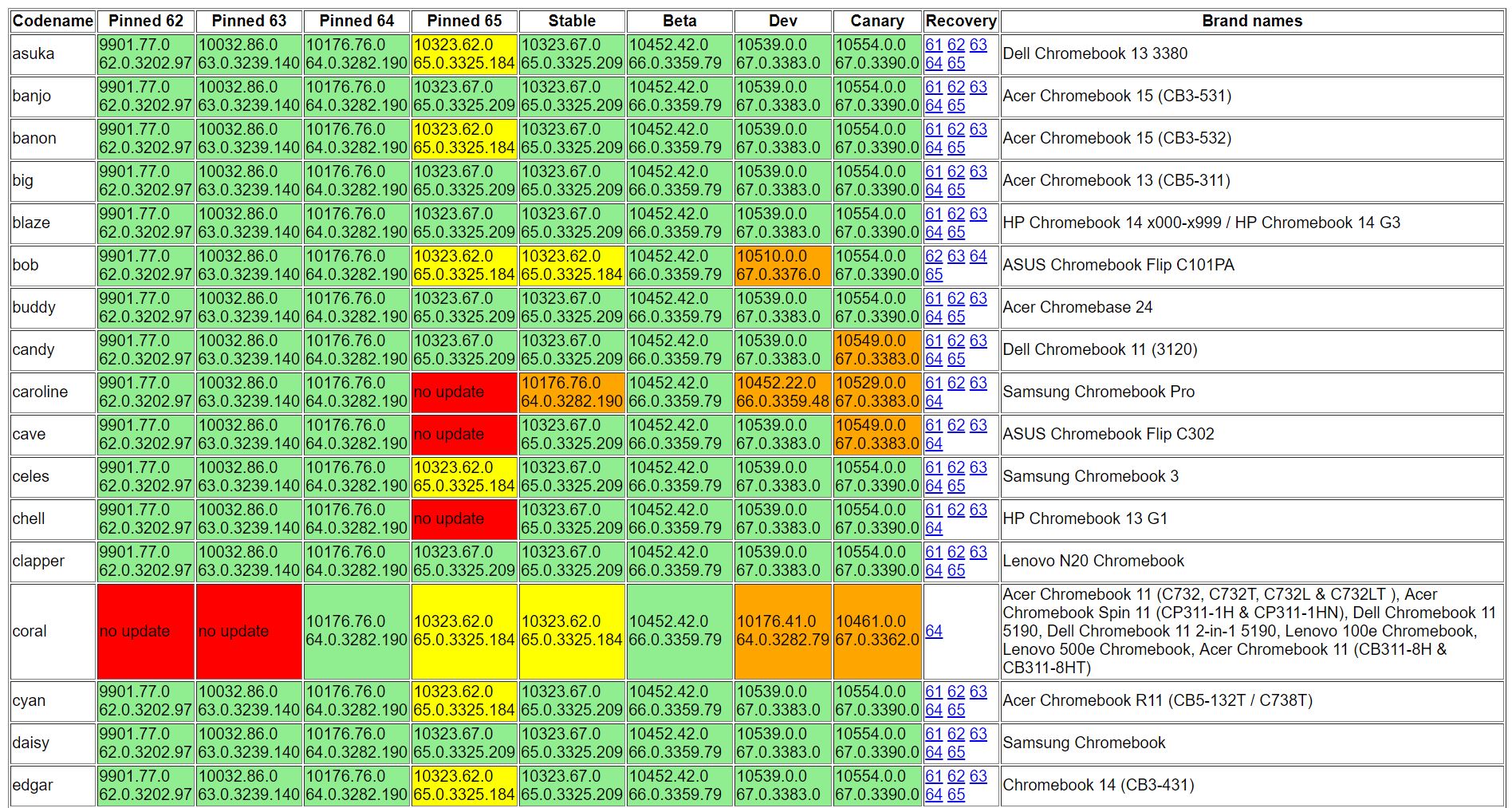Click red 'no update' Pinned 65 cell for cave
This screenshot has width=1512, height=808.
click(x=464, y=435)
